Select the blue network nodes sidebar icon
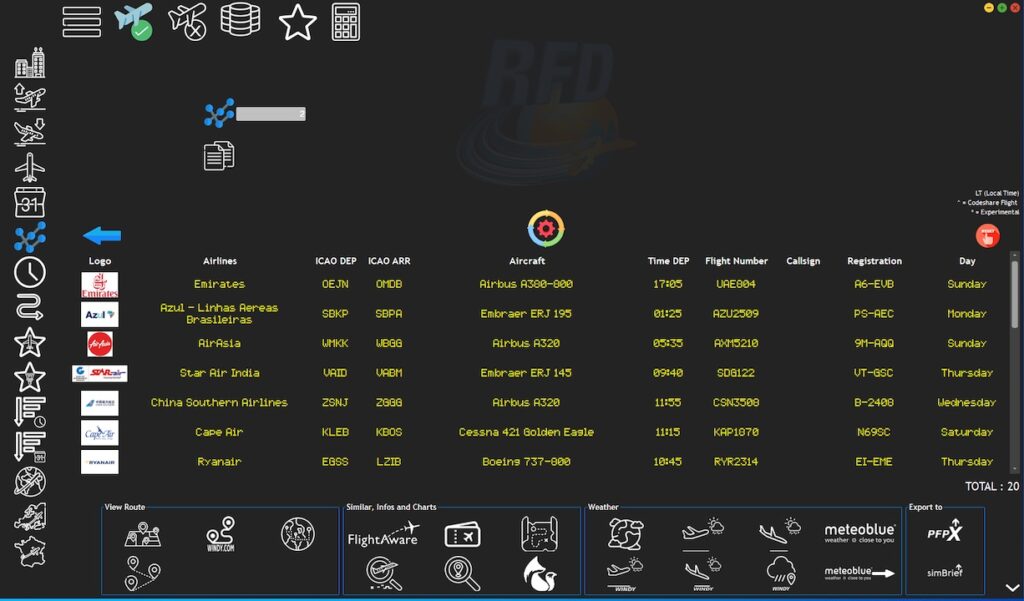Viewport: 1024px width, 601px height. (30, 237)
